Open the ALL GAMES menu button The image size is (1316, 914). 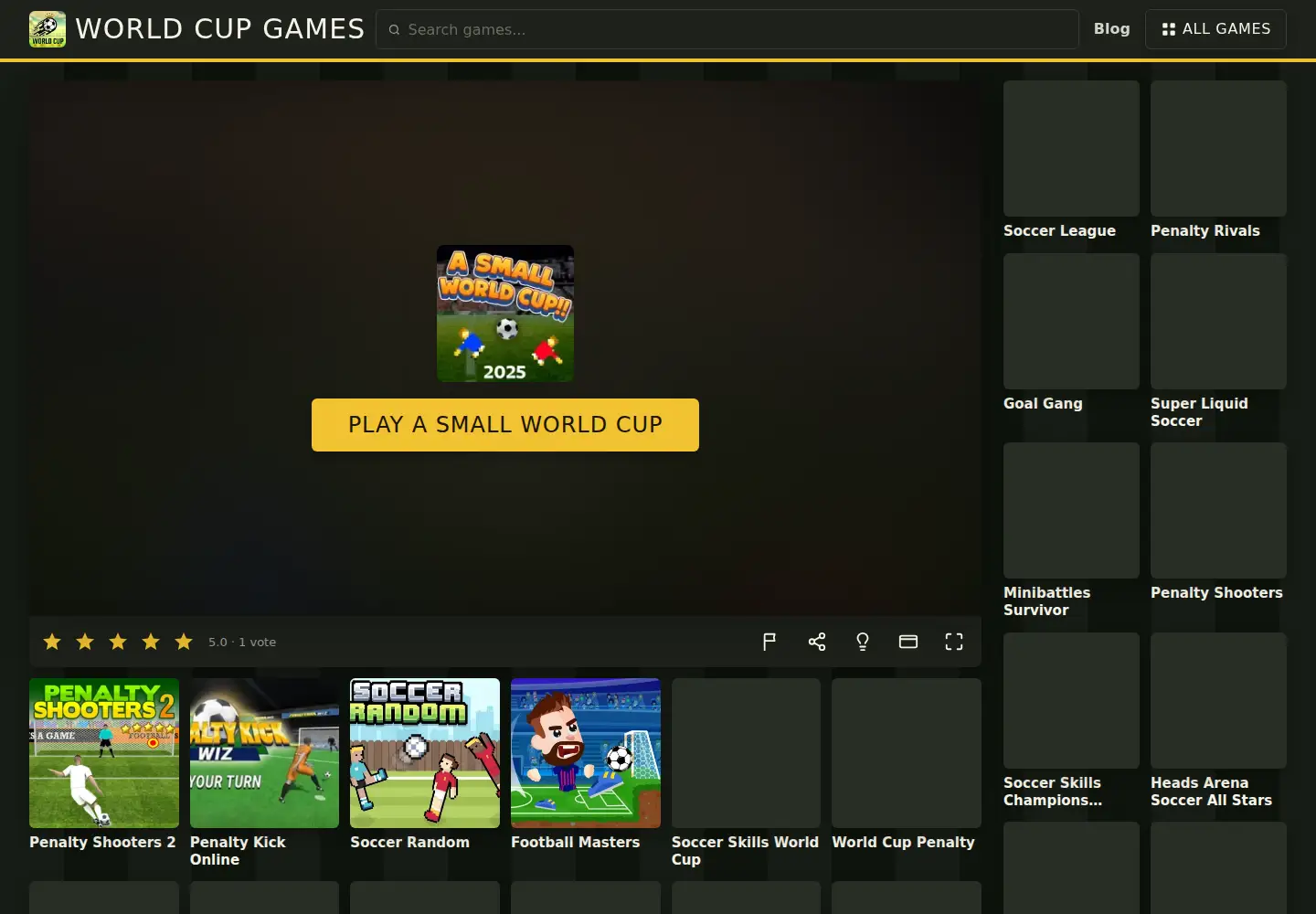1215,29
